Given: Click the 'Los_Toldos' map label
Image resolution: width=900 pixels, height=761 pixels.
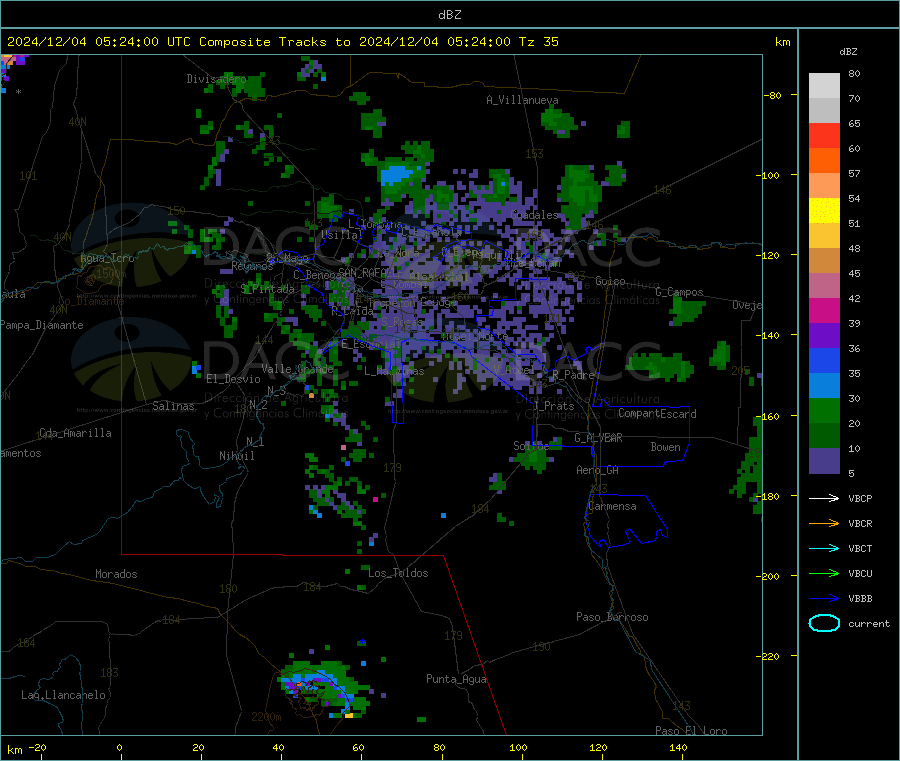Looking at the screenshot, I should (398, 573).
